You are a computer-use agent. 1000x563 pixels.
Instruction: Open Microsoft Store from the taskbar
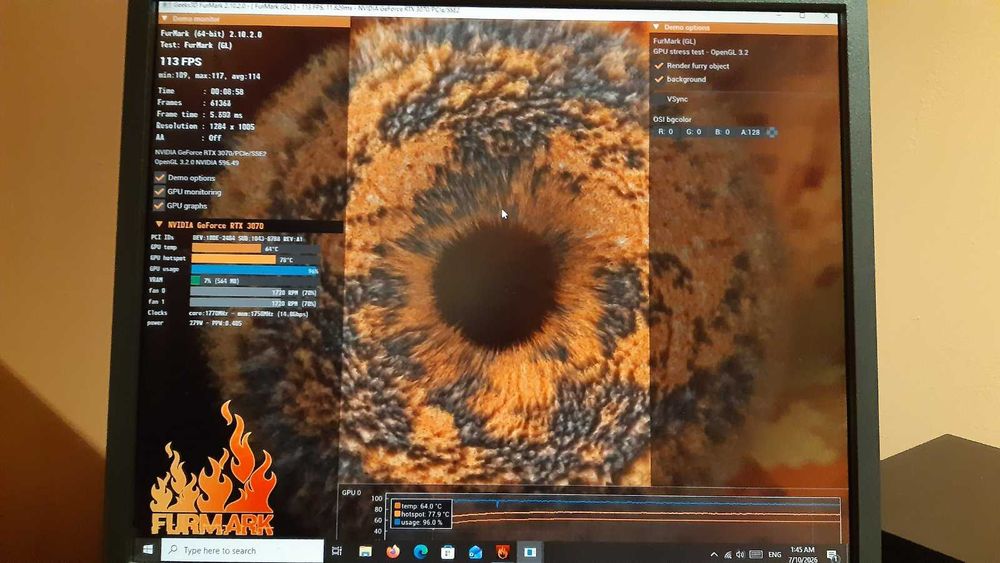point(448,552)
